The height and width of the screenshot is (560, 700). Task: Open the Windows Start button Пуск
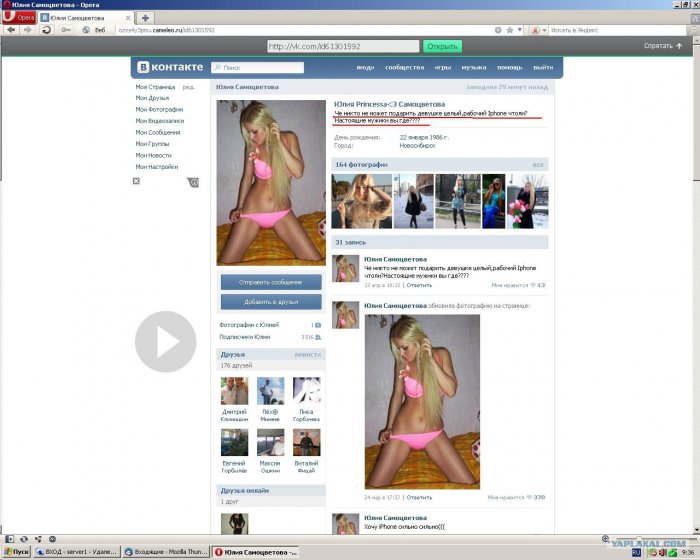pos(17,552)
